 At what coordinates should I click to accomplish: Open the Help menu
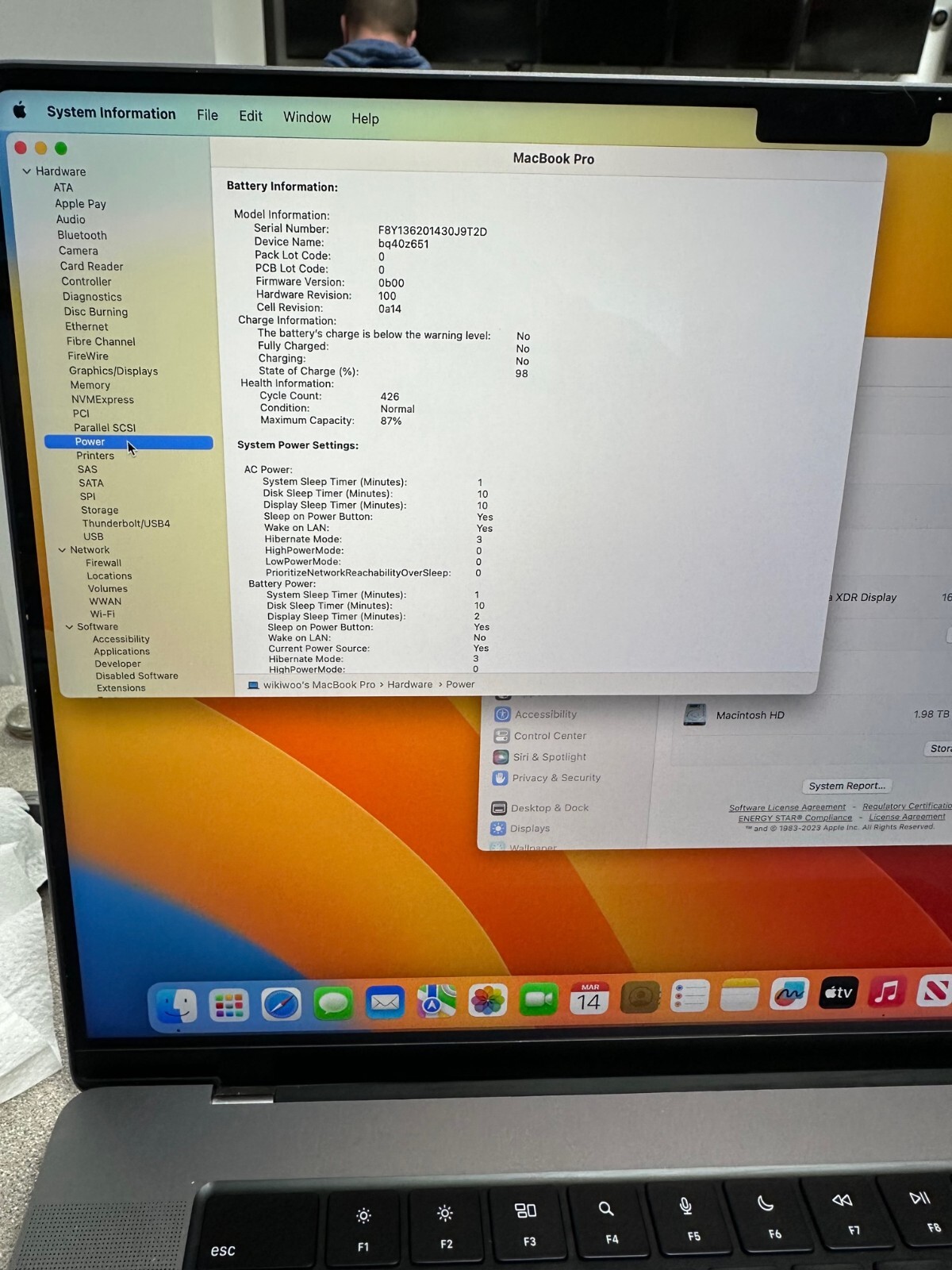[x=365, y=118]
